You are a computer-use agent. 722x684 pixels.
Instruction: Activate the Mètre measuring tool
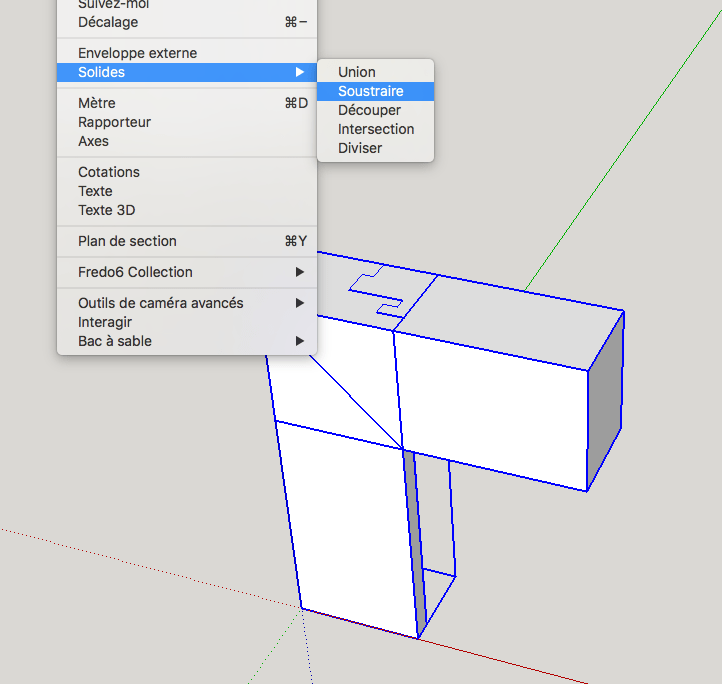click(187, 103)
